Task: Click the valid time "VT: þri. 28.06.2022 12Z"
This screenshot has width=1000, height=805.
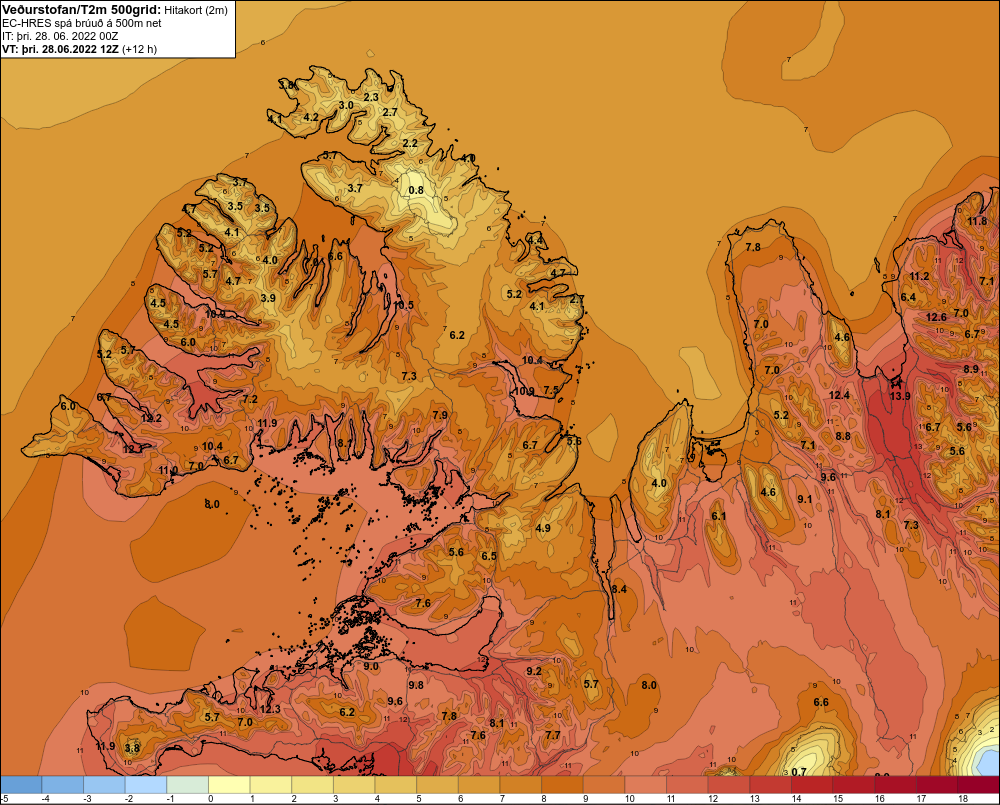Action: (60, 48)
